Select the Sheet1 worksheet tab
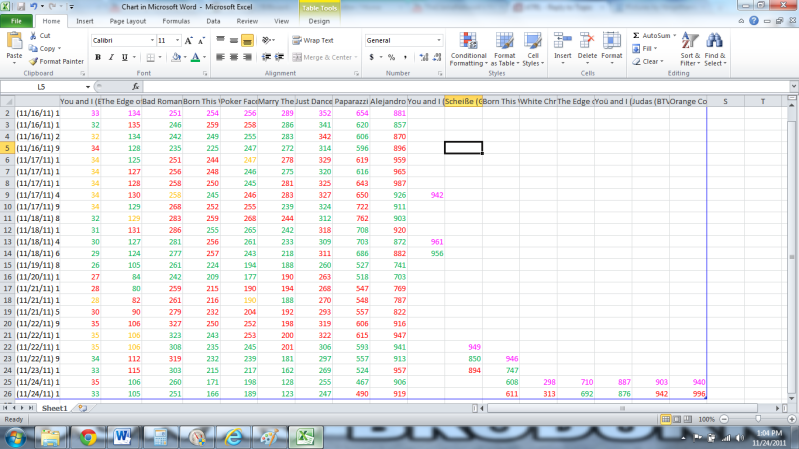Viewport: 799px width, 449px height. (54, 409)
